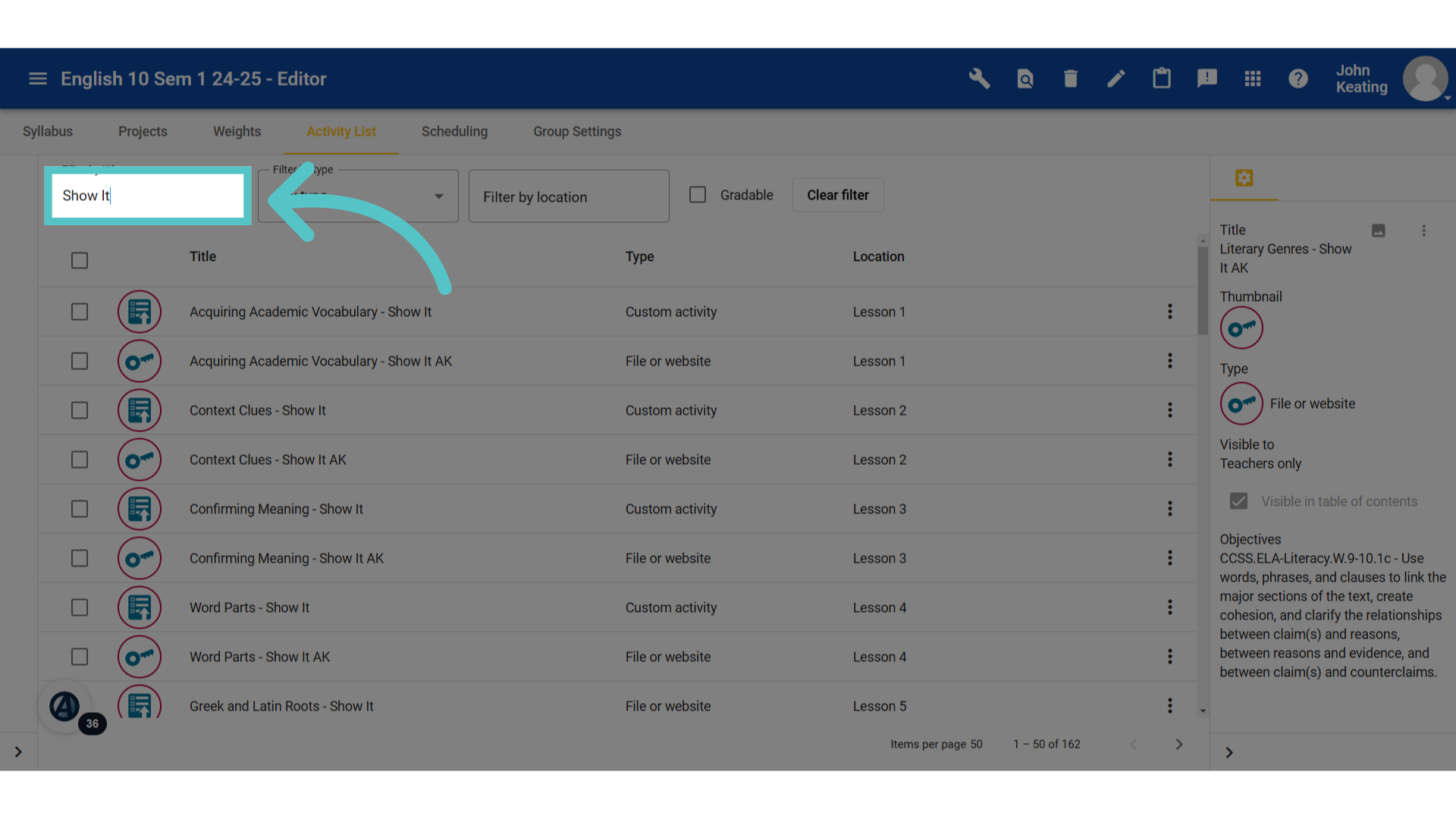Viewport: 1456px width, 819px height.
Task: Check the select-all checkbox in table header
Action: [x=80, y=260]
